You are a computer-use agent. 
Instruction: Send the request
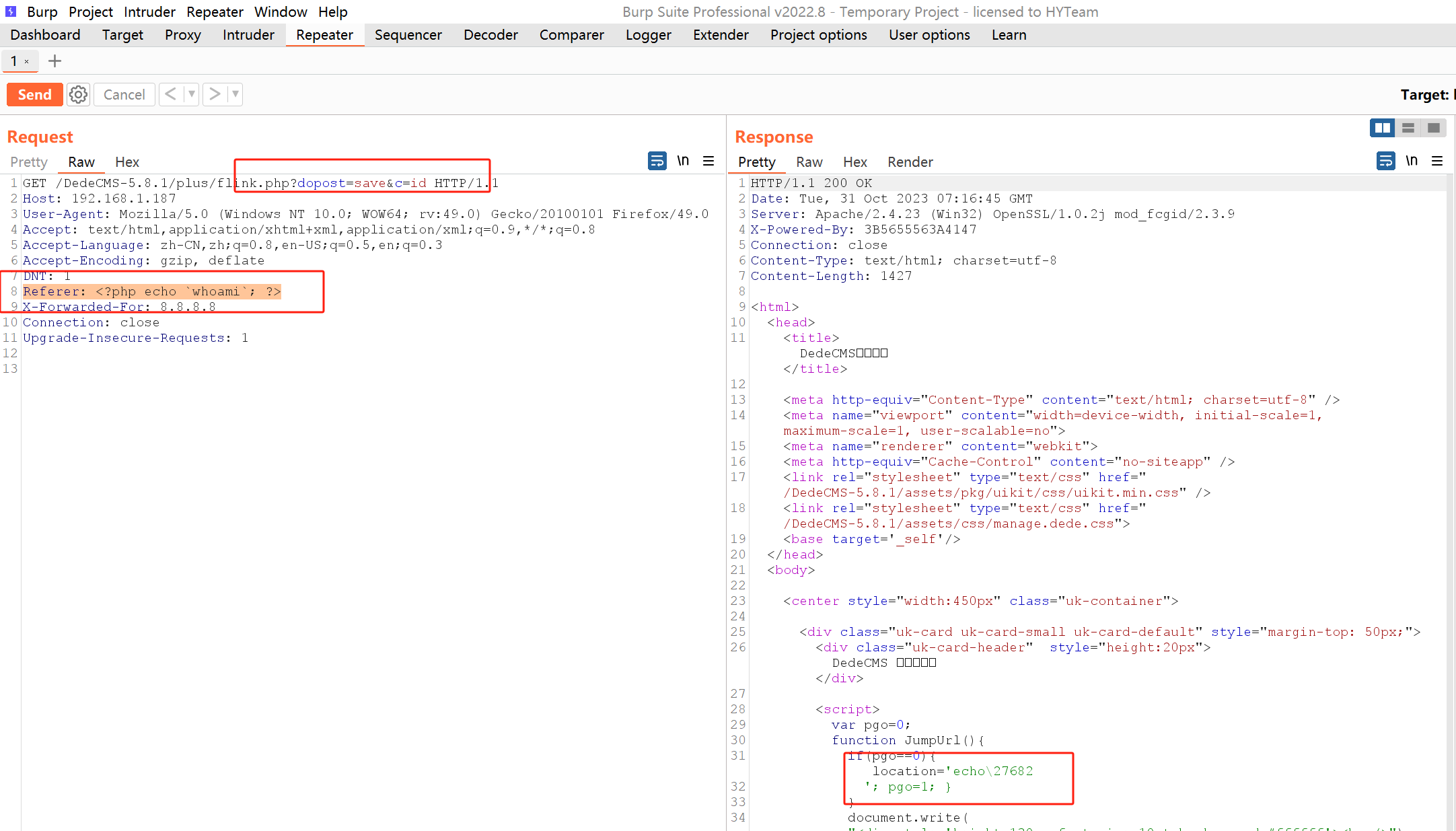pos(34,95)
